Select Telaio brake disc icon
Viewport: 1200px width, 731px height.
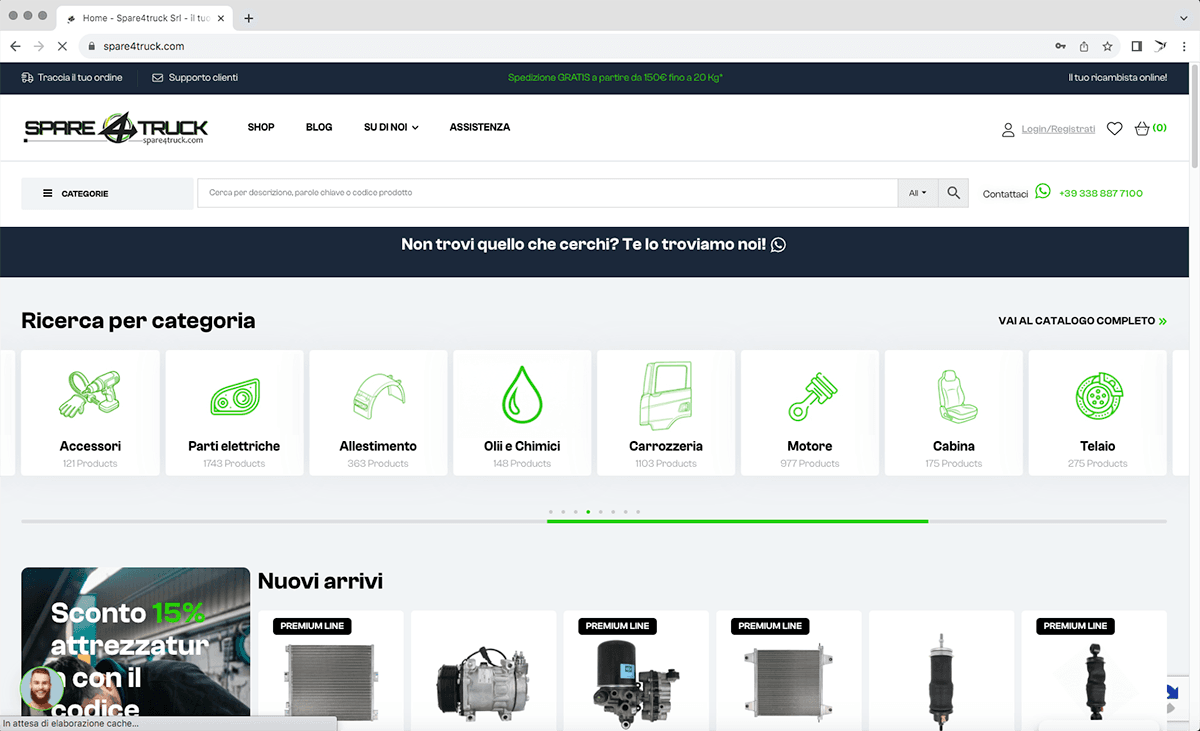(1100, 396)
